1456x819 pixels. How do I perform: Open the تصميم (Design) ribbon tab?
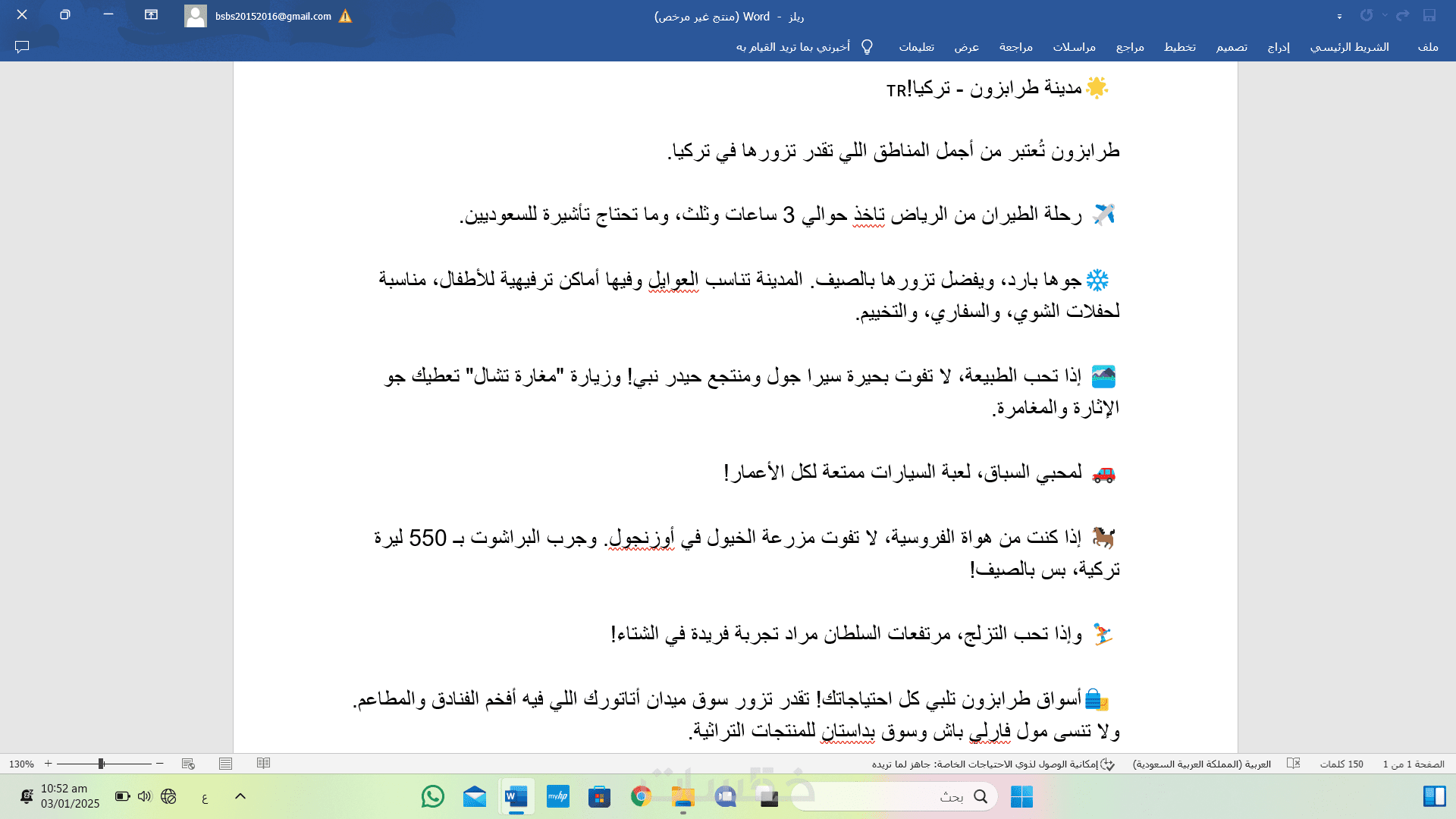[x=1232, y=47]
